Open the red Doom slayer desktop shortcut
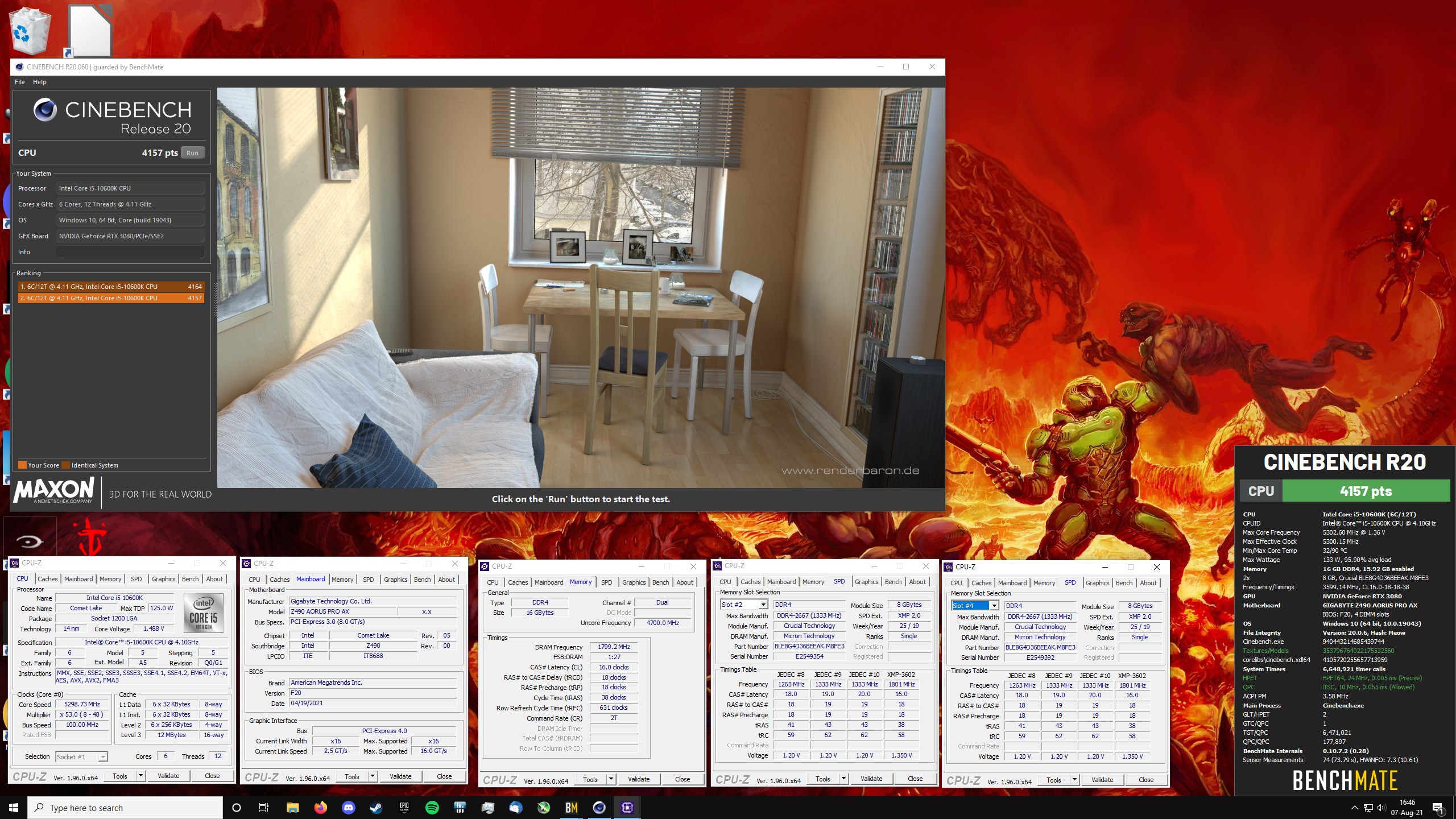Image resolution: width=1456 pixels, height=819 pixels. pyautogui.click(x=91, y=537)
